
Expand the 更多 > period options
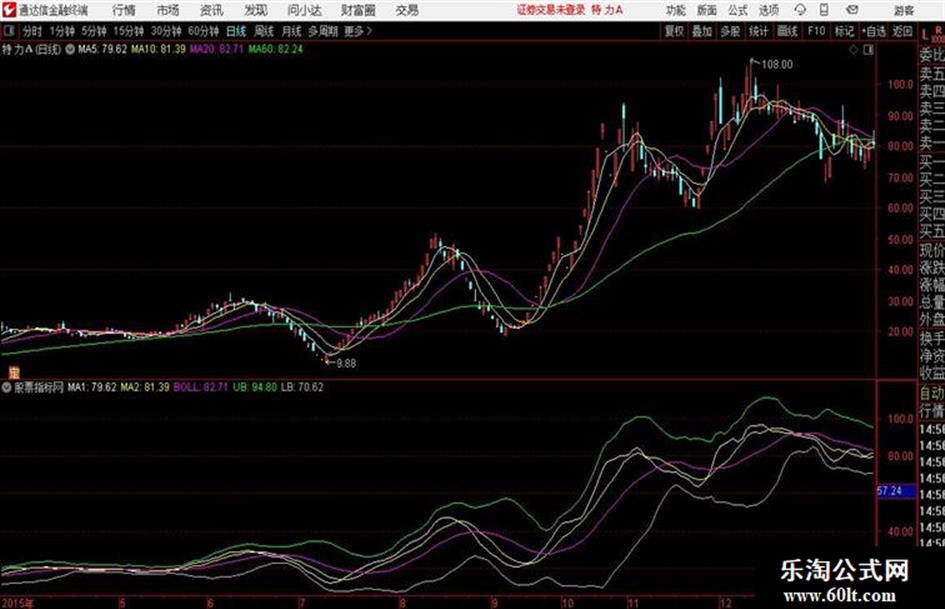358,31
